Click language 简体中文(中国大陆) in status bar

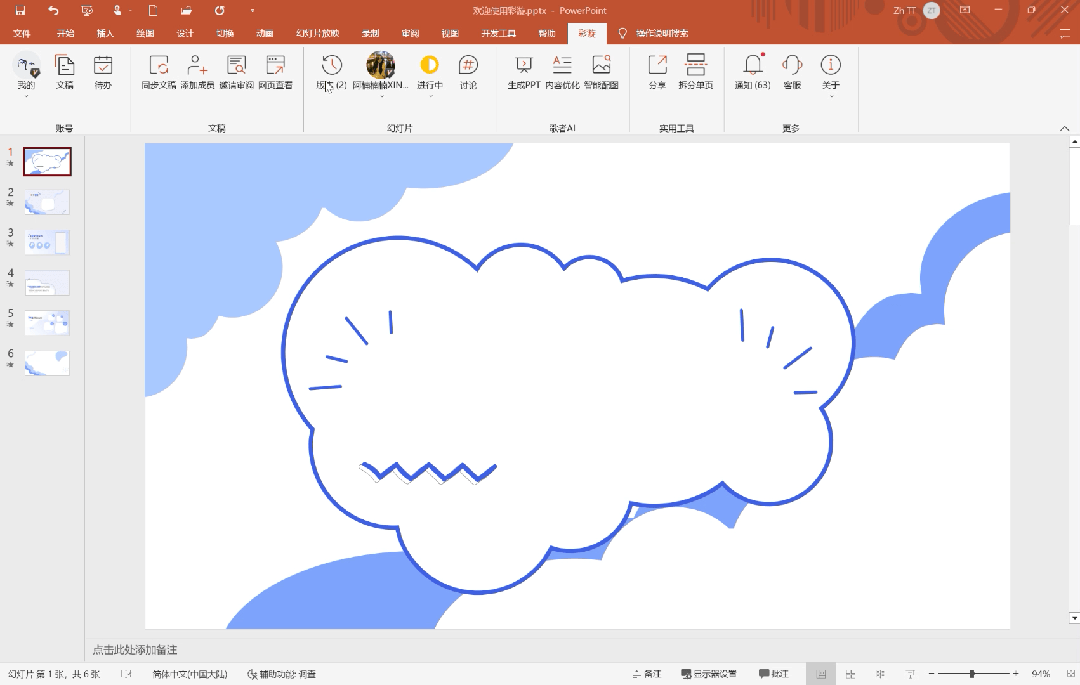point(190,674)
